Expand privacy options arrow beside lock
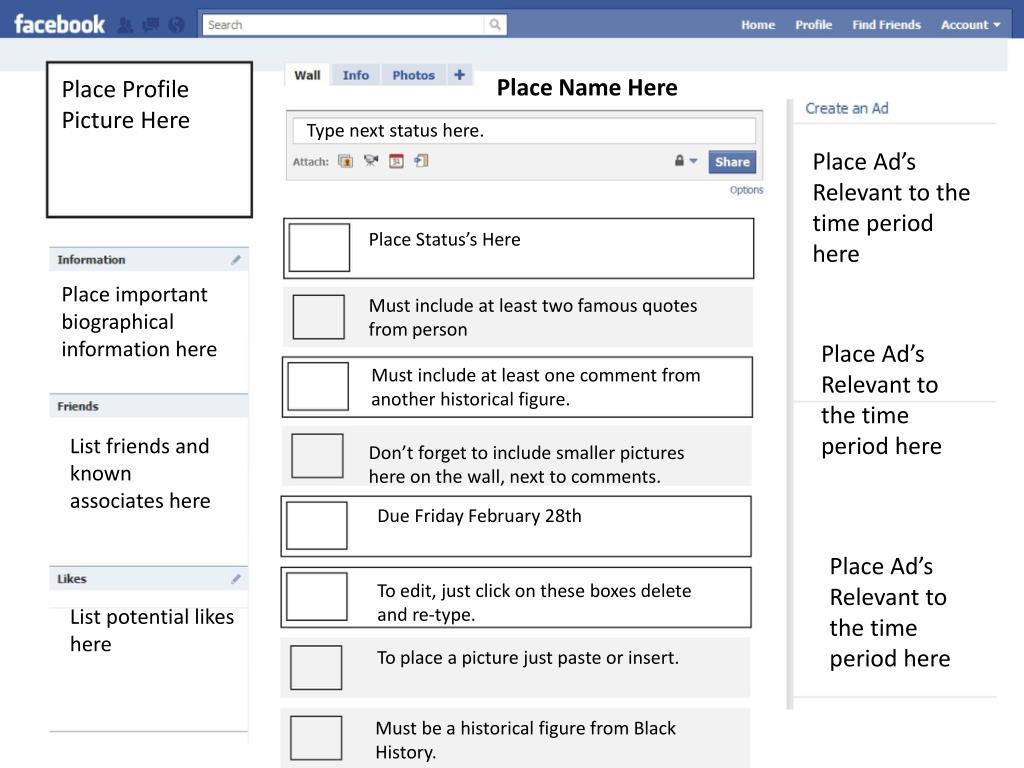This screenshot has width=1024, height=768. [x=694, y=161]
